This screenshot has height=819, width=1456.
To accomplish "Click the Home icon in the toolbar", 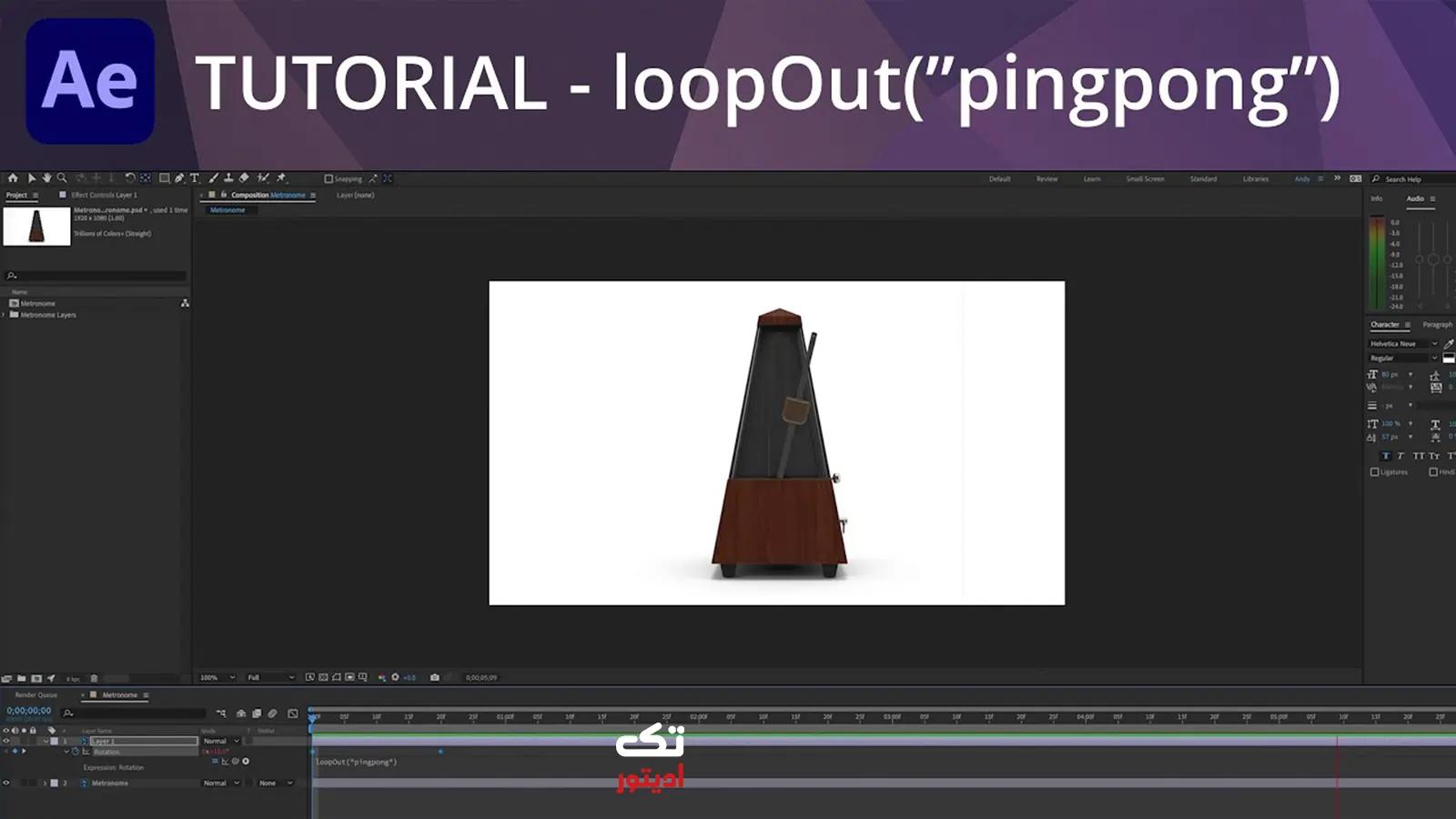I will (x=13, y=178).
